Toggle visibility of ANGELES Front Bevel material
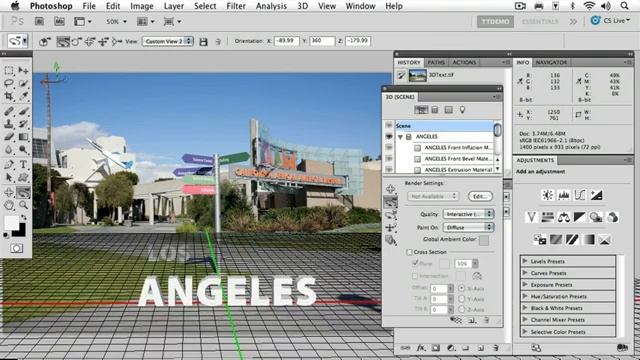The height and width of the screenshot is (360, 640). [389, 158]
